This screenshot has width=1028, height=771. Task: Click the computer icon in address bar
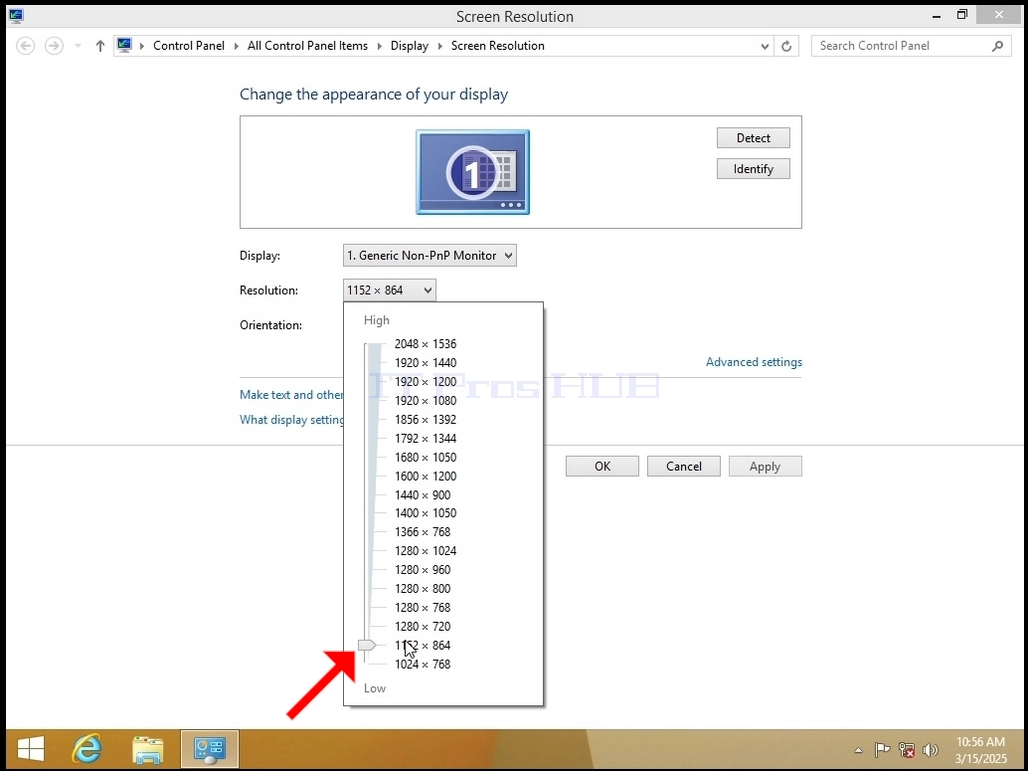click(x=124, y=45)
